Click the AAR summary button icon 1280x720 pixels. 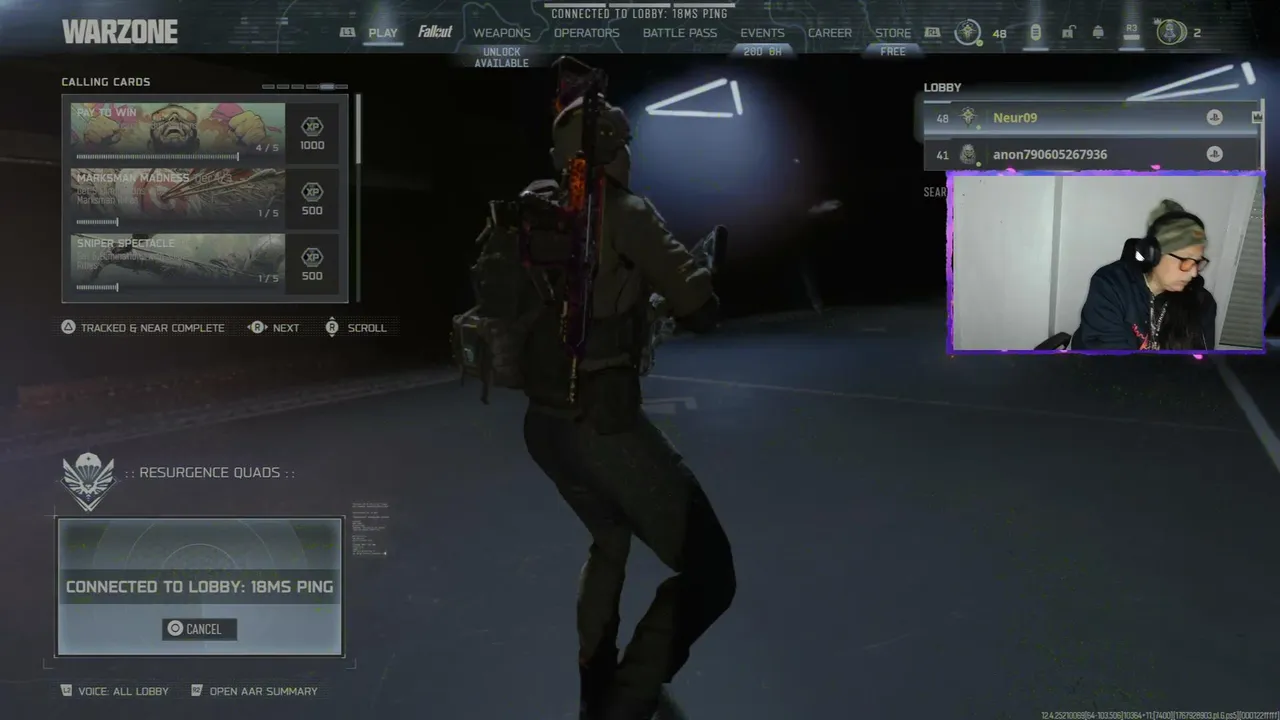pos(197,691)
